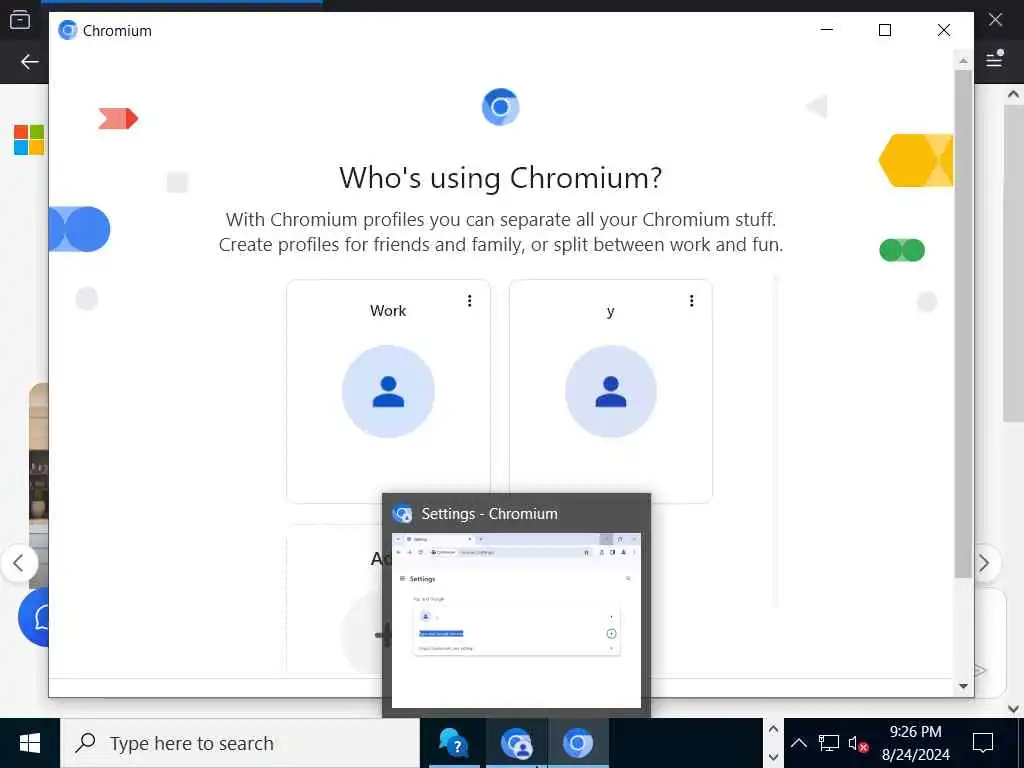Click the Chromium icon in the title bar

point(68,30)
